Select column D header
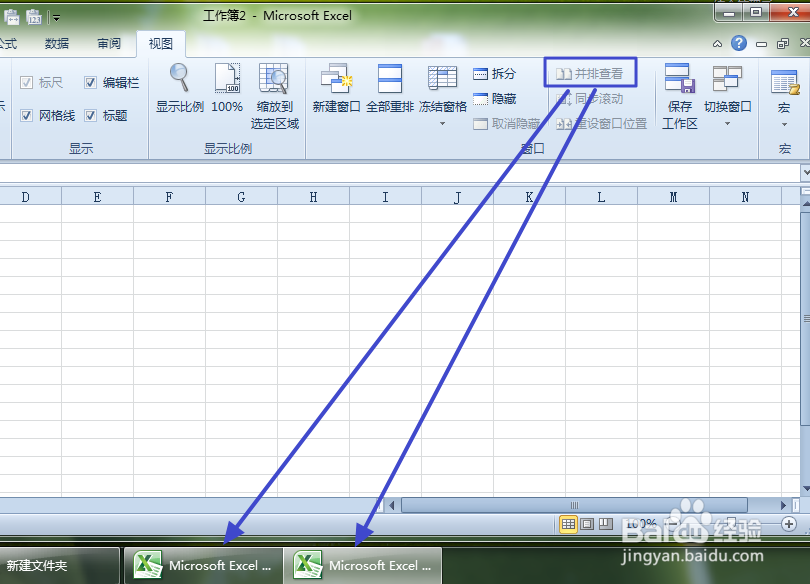The image size is (810, 584). (x=25, y=197)
